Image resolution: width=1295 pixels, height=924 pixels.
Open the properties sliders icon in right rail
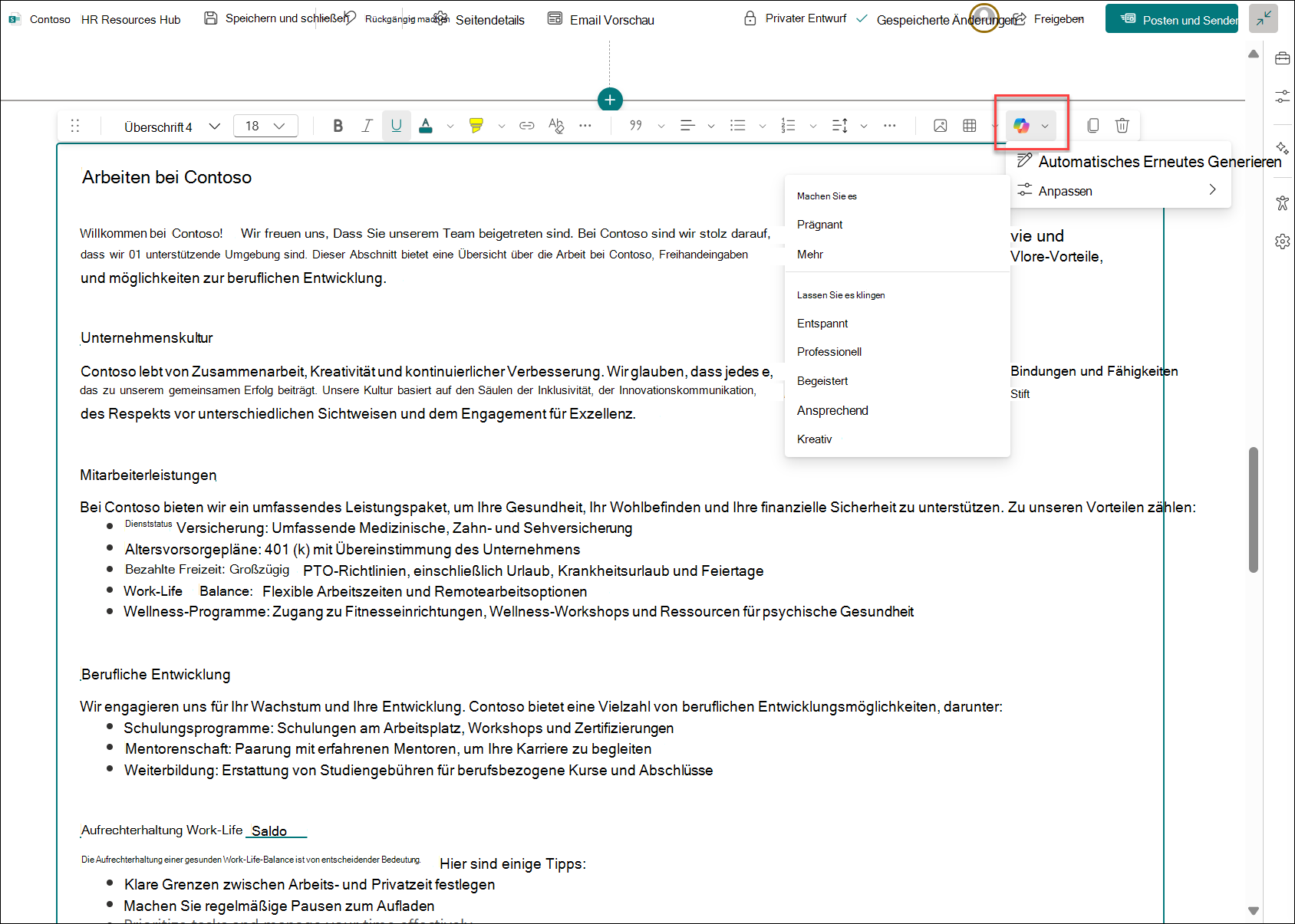coord(1282,97)
